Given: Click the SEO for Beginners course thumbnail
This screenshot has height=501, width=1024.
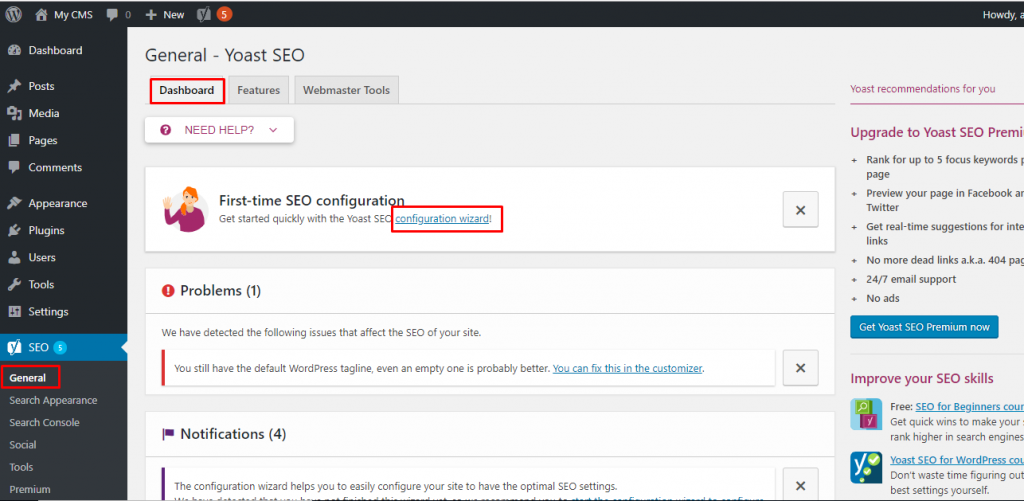Looking at the screenshot, I should pyautogui.click(x=866, y=414).
